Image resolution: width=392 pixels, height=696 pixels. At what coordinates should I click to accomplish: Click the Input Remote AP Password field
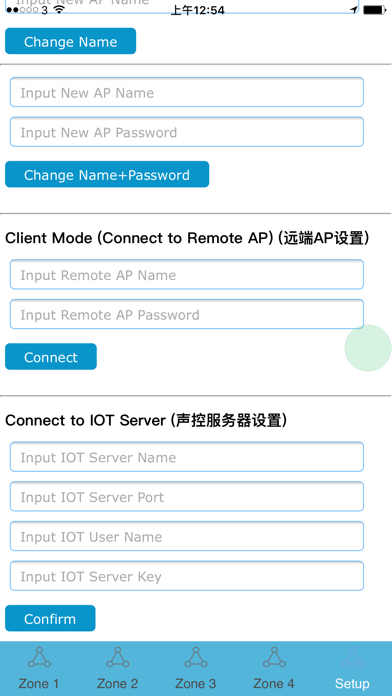click(x=186, y=314)
